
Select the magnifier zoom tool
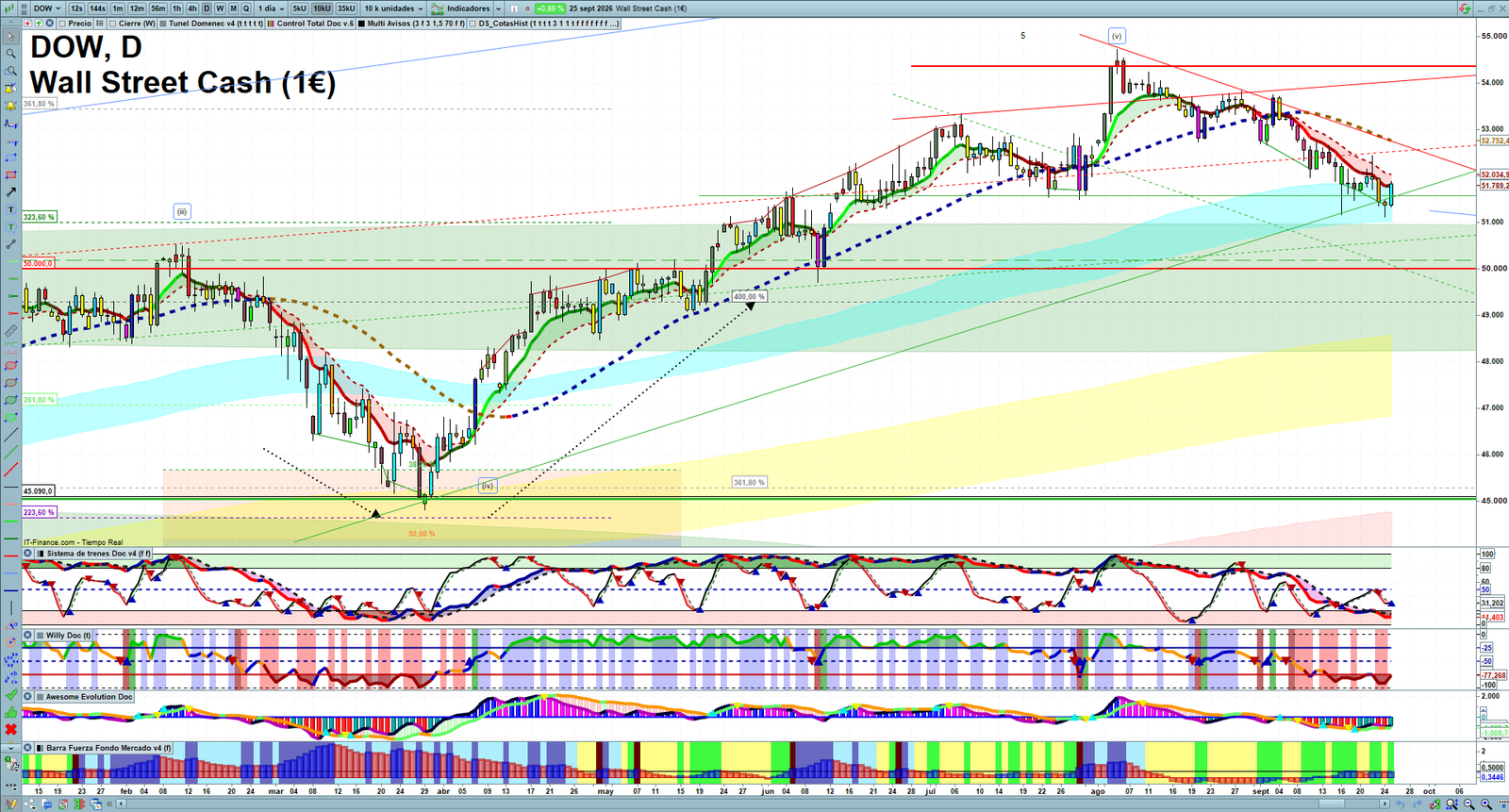pyautogui.click(x=10, y=54)
